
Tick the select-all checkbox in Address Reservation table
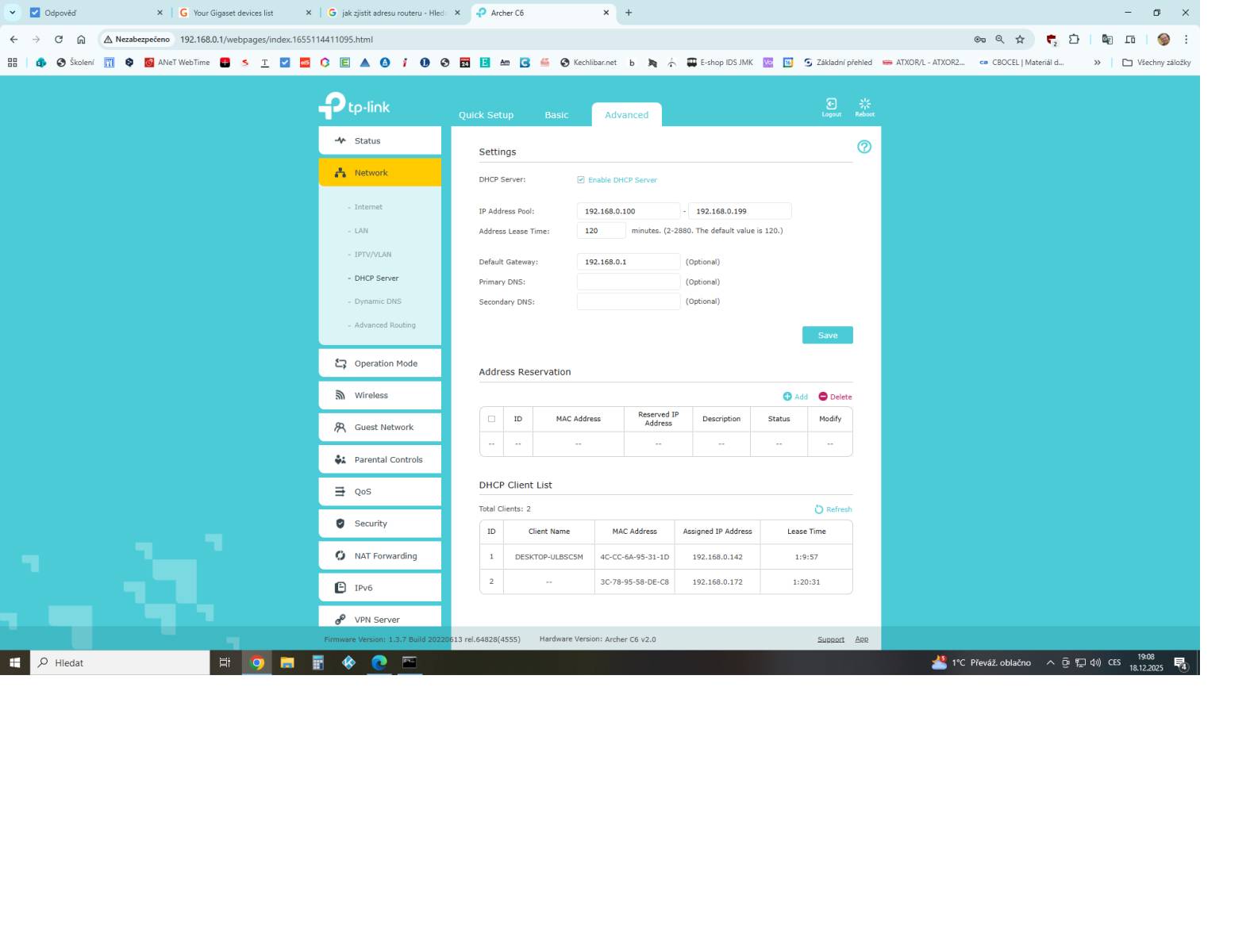click(491, 419)
